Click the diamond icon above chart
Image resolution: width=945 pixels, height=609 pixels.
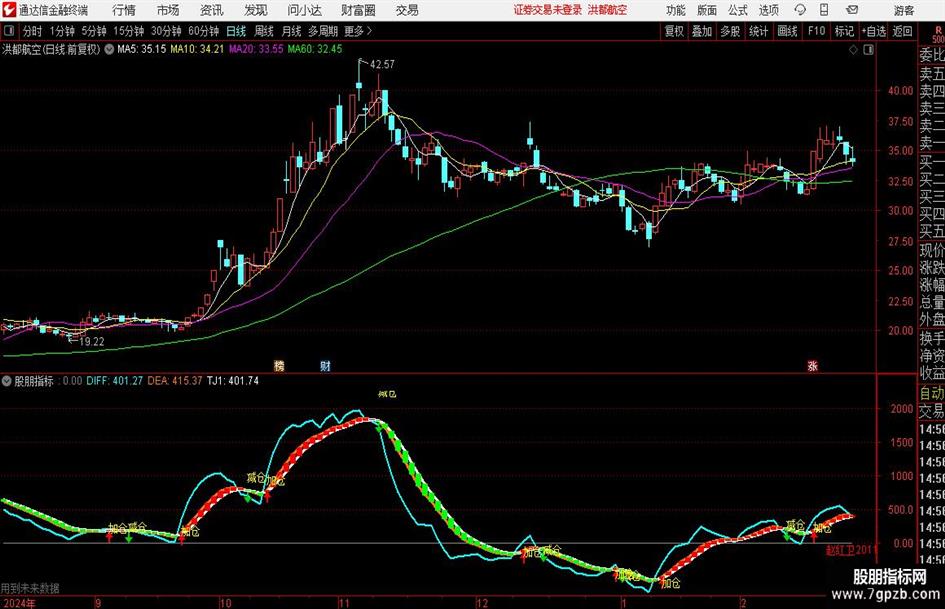point(853,50)
